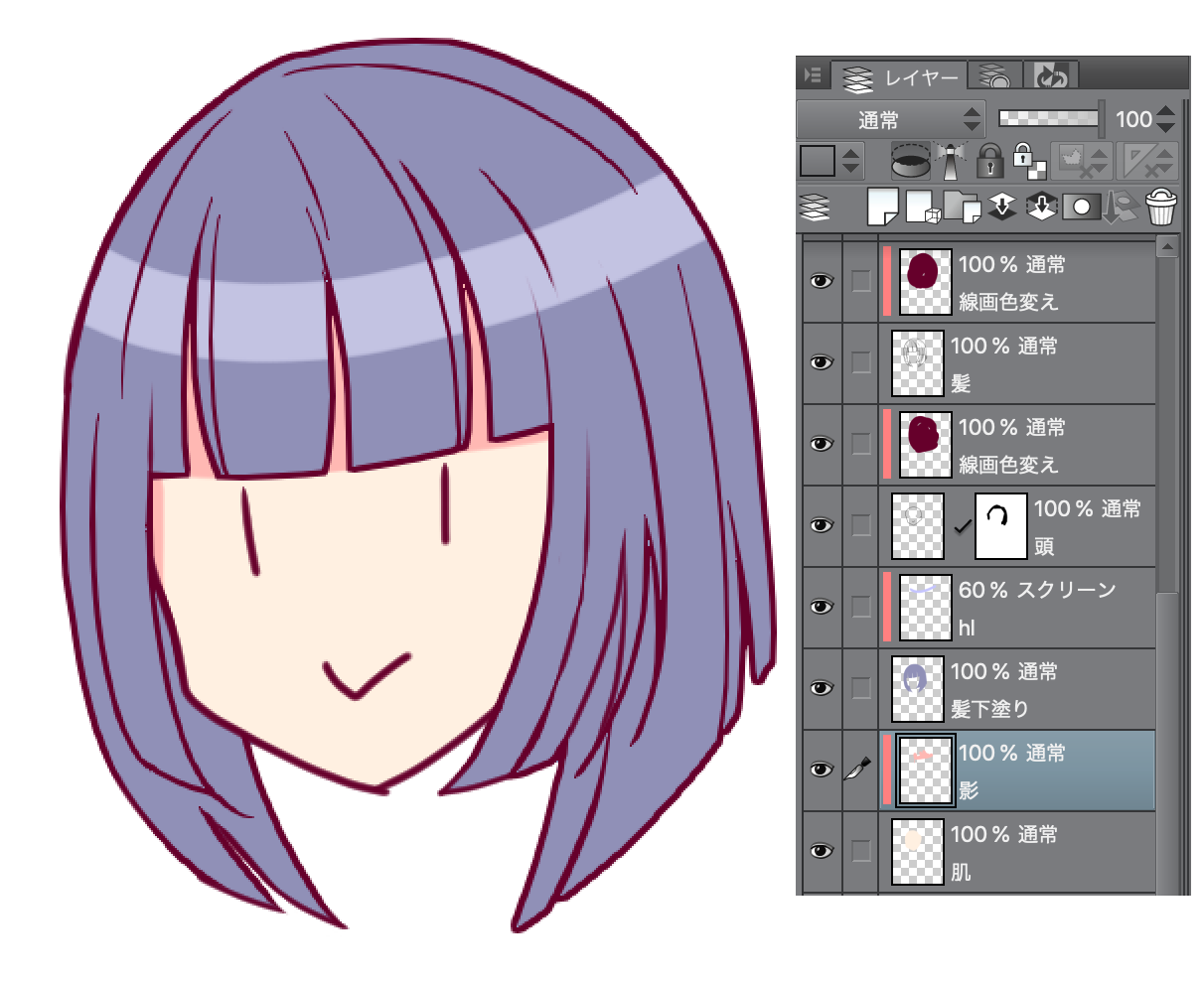The width and height of the screenshot is (1204, 983).
Task: Hide the 影 layer
Action: 822,771
